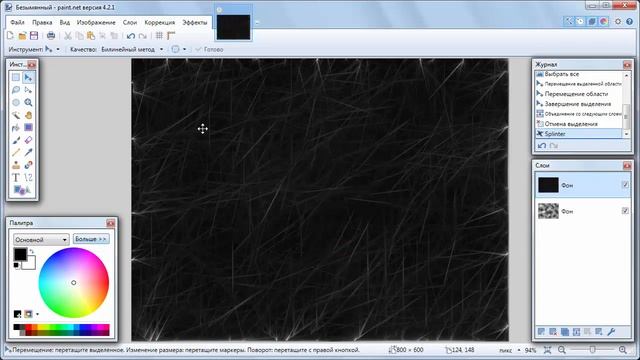Click the Print toolbar icon
Image resolution: width=640 pixels, height=360 pixels.
pos(51,36)
